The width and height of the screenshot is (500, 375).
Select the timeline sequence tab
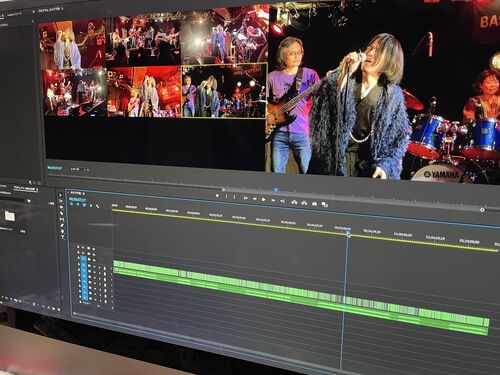point(76,193)
